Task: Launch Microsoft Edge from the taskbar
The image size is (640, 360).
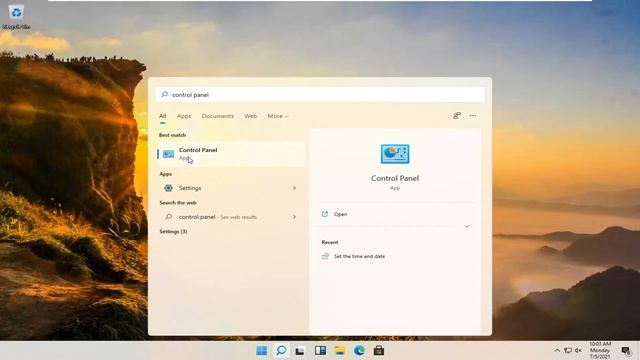Action: pos(359,351)
